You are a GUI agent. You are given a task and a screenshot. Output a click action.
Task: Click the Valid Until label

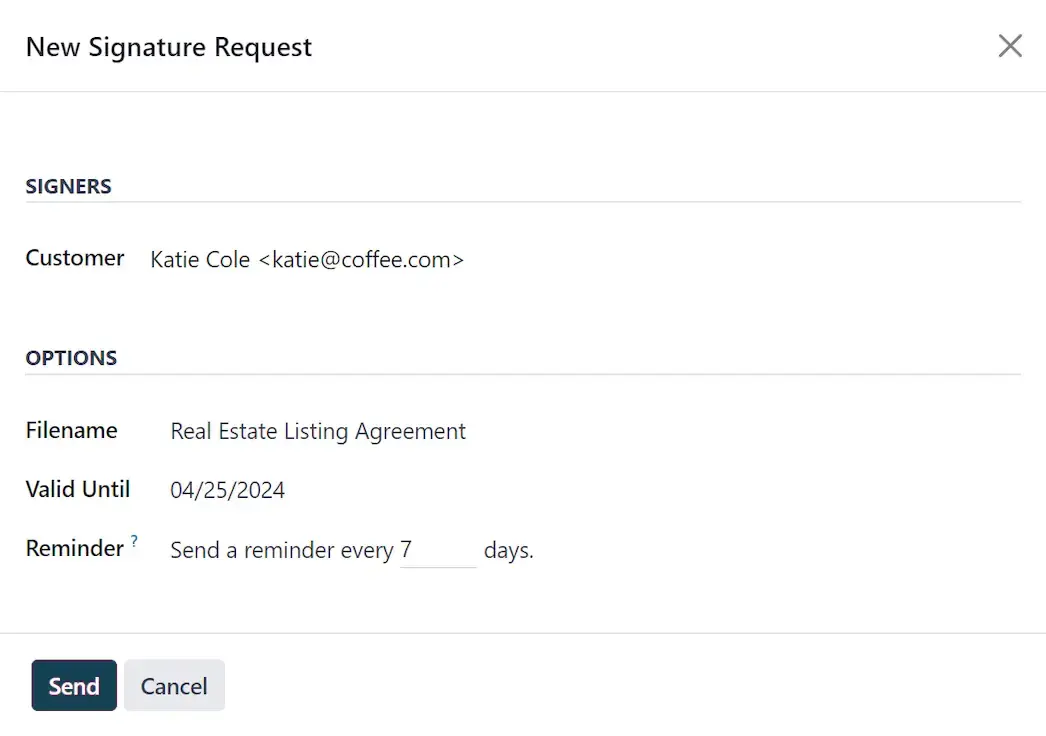78,490
